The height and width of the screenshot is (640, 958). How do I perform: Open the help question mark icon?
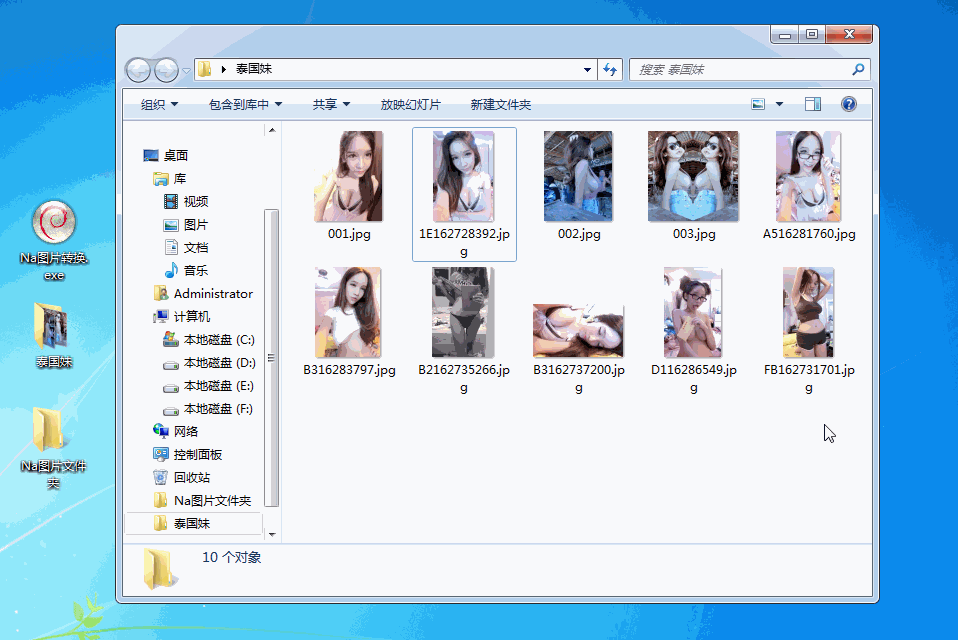click(849, 104)
